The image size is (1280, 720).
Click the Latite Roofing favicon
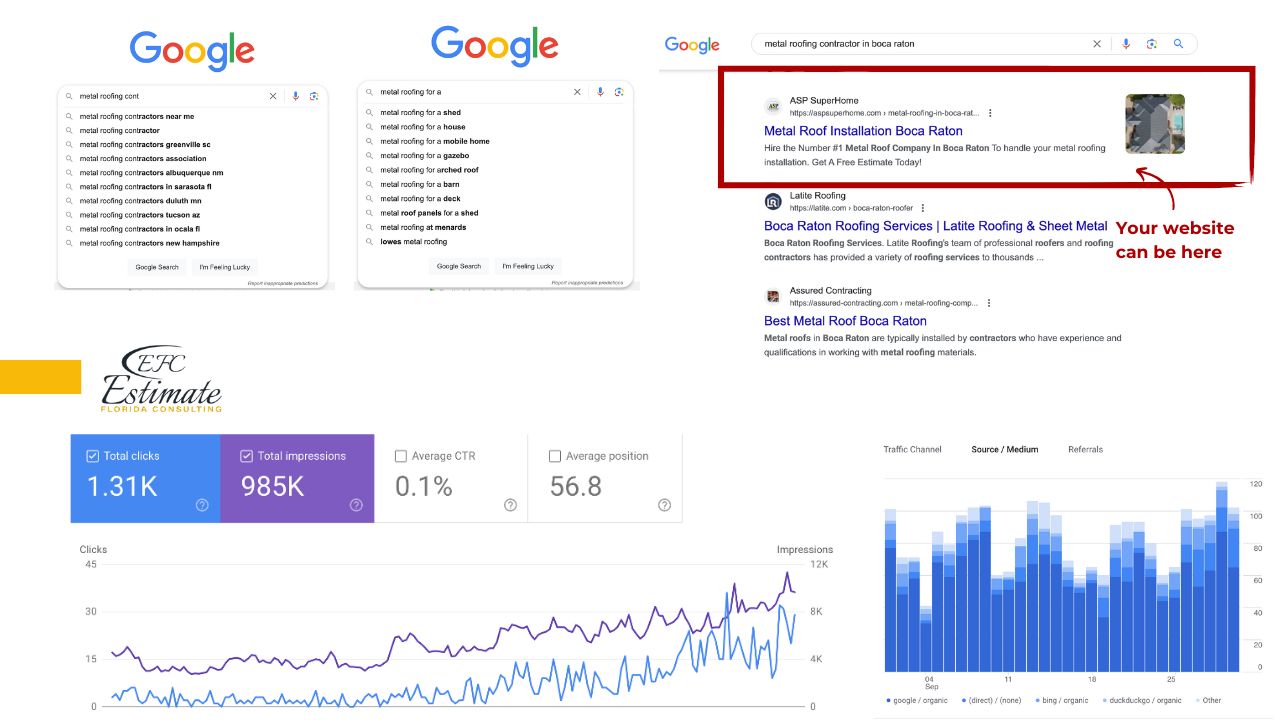click(x=773, y=201)
